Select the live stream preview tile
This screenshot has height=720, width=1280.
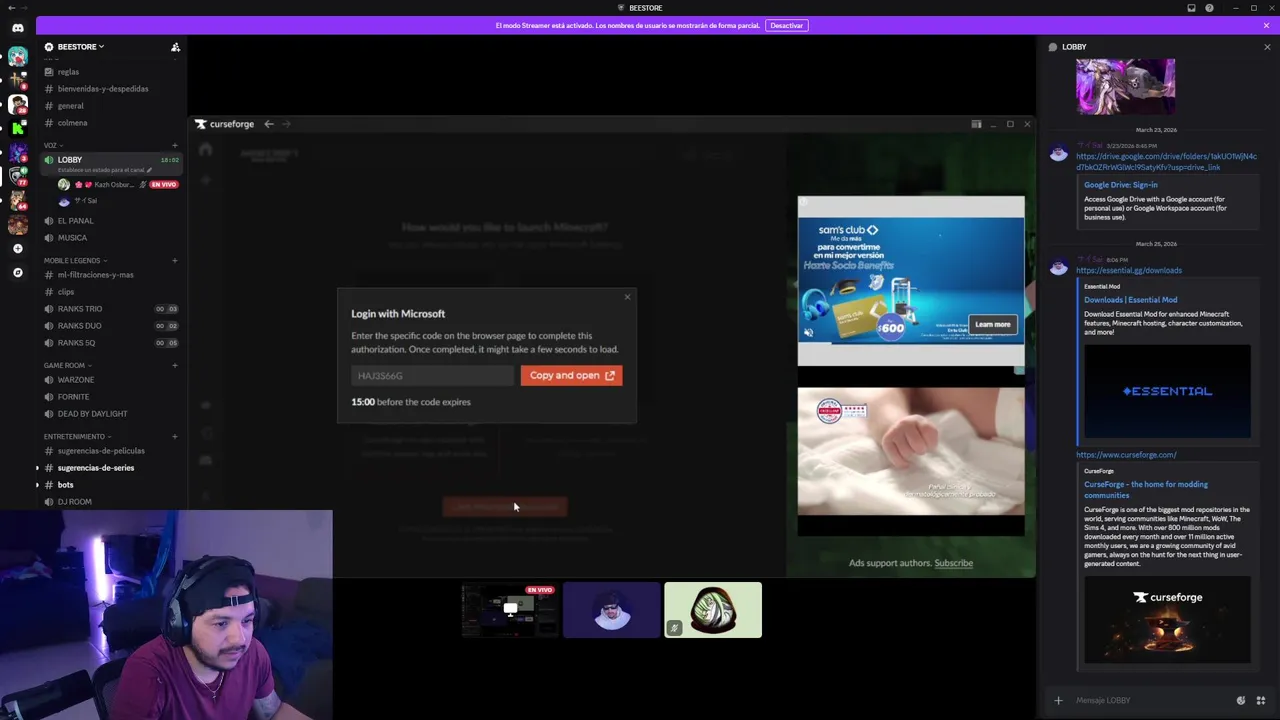[x=510, y=610]
